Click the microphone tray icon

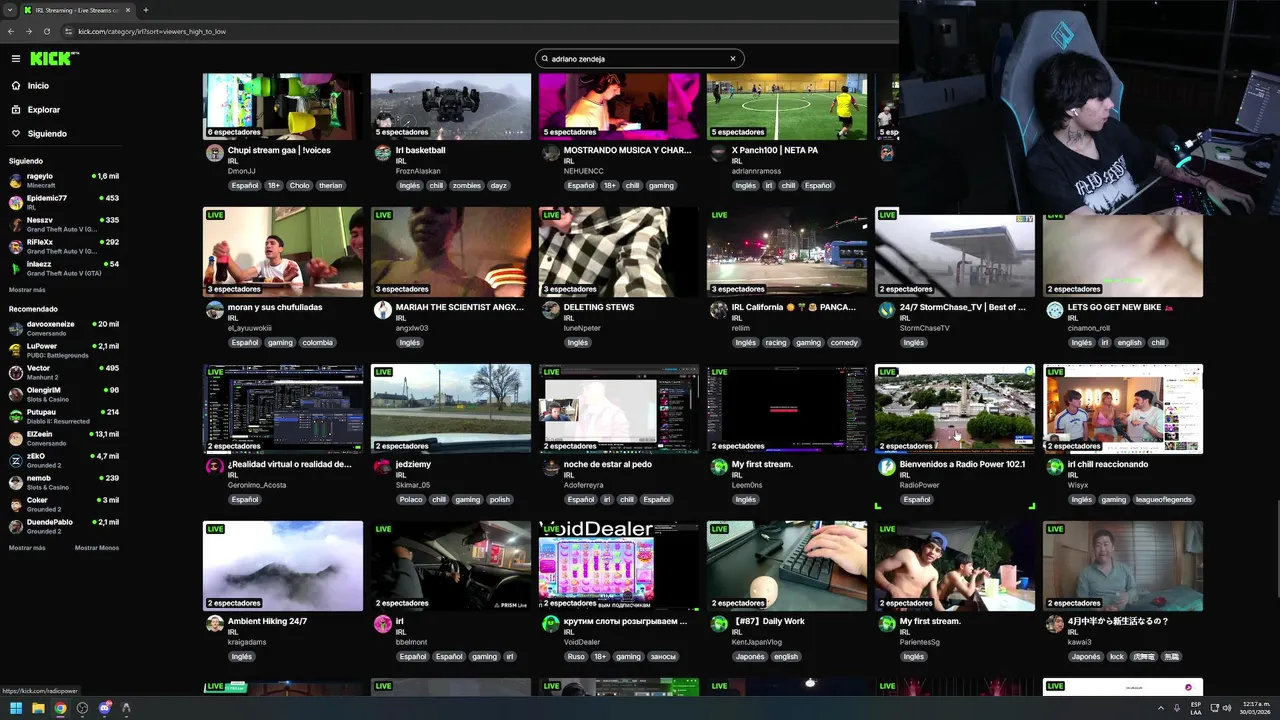[1177, 708]
